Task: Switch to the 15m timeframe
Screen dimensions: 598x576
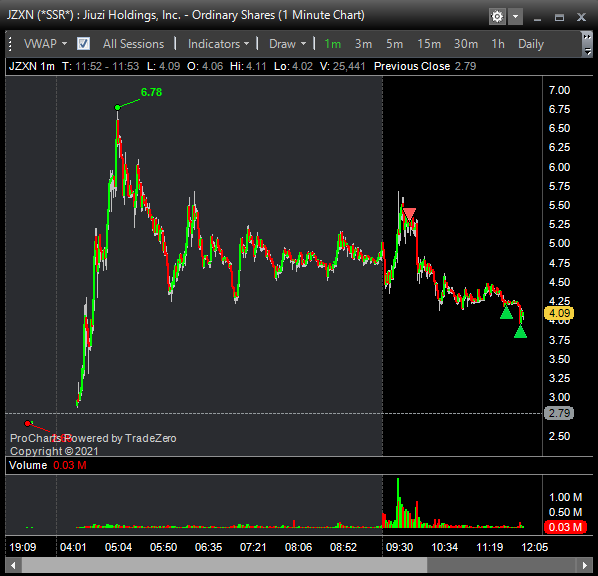Action: coord(429,44)
